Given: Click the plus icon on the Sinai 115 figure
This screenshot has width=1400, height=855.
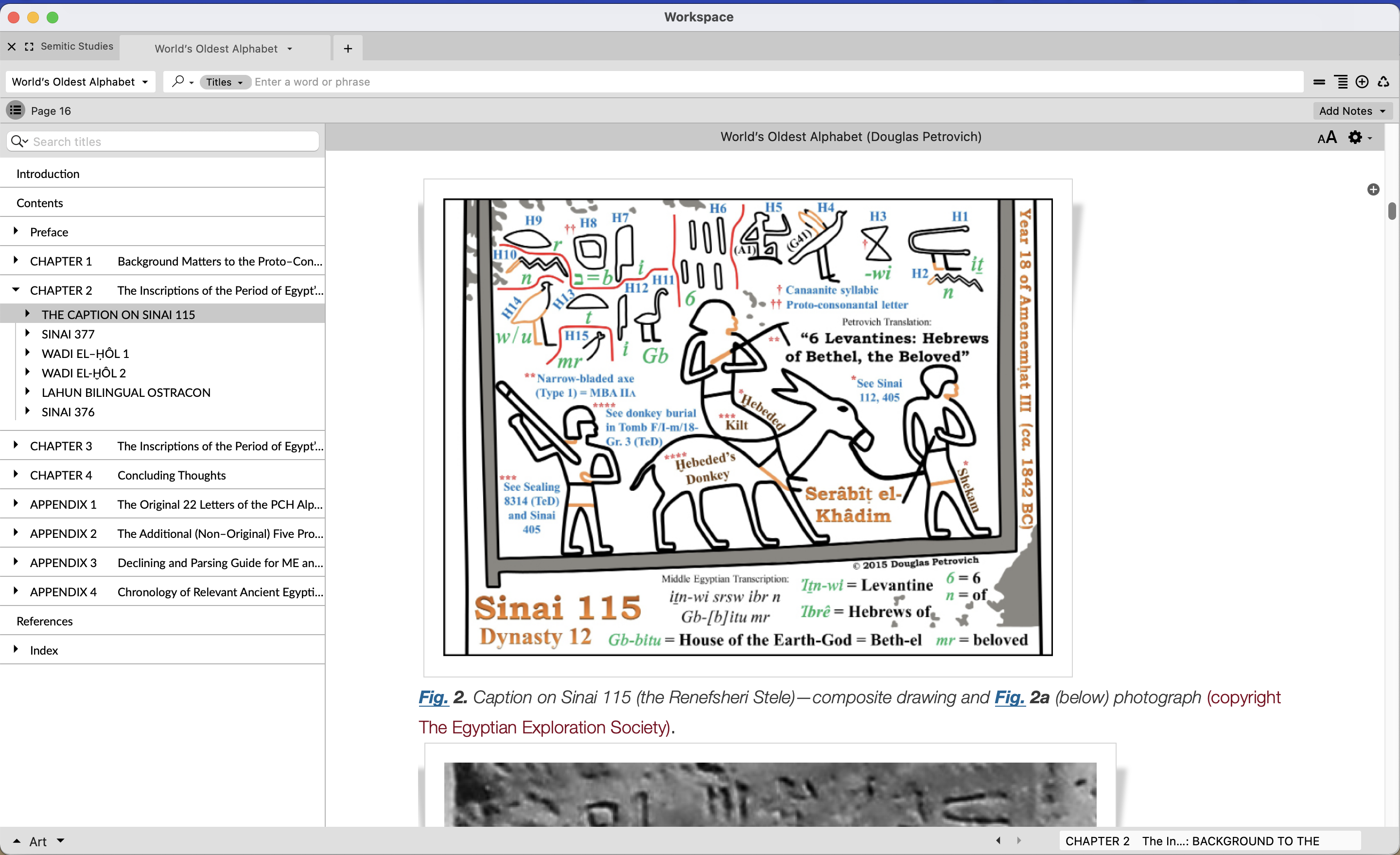Looking at the screenshot, I should (x=1373, y=189).
